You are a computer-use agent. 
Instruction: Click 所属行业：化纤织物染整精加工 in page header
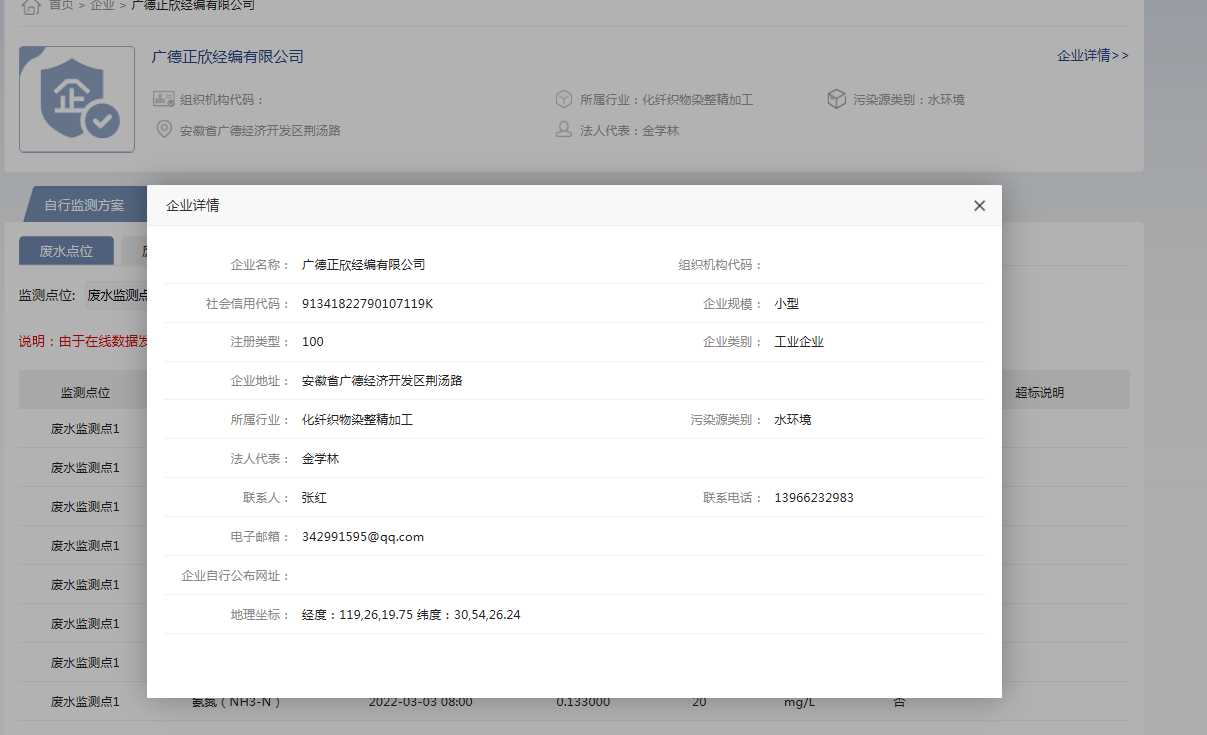pyautogui.click(x=666, y=99)
